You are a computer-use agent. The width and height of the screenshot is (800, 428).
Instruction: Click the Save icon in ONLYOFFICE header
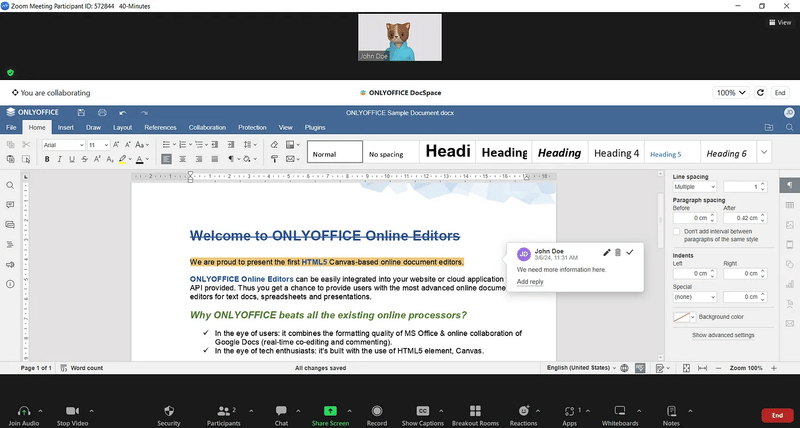click(81, 113)
